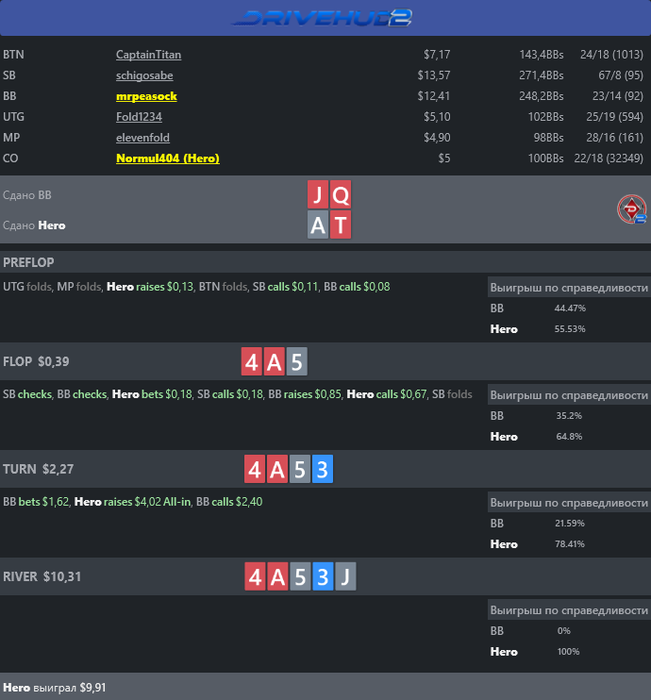Click the gray 5 card on flop
The height and width of the screenshot is (700, 651).
(297, 361)
